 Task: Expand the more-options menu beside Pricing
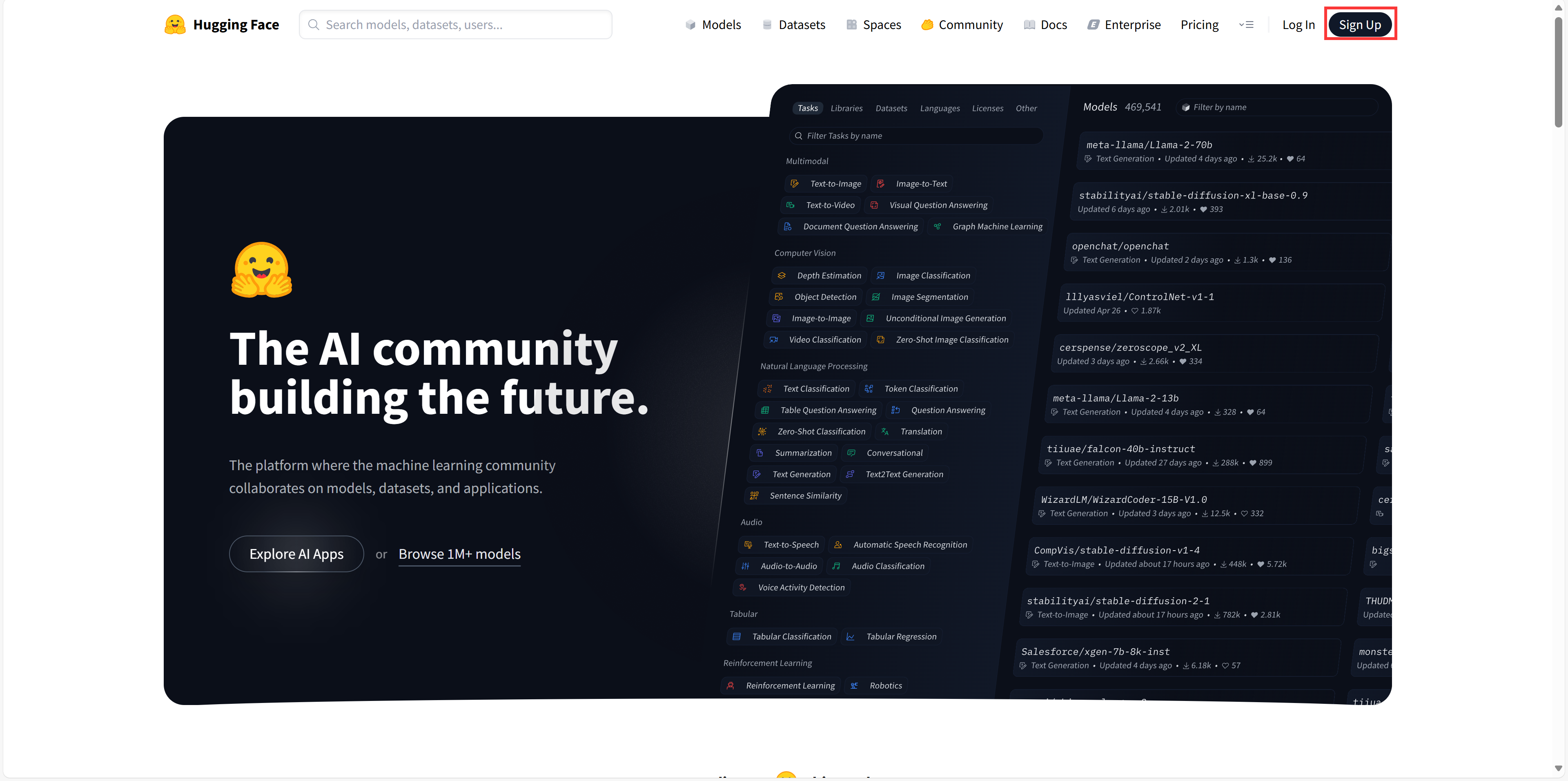[x=1246, y=25]
